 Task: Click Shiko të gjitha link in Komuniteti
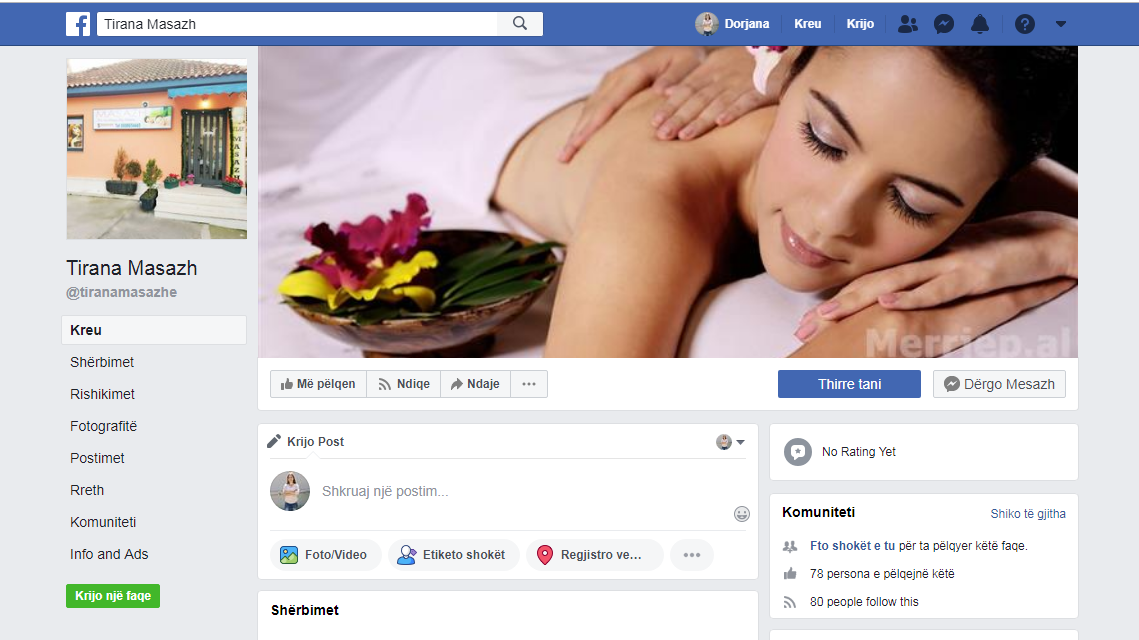click(1028, 514)
